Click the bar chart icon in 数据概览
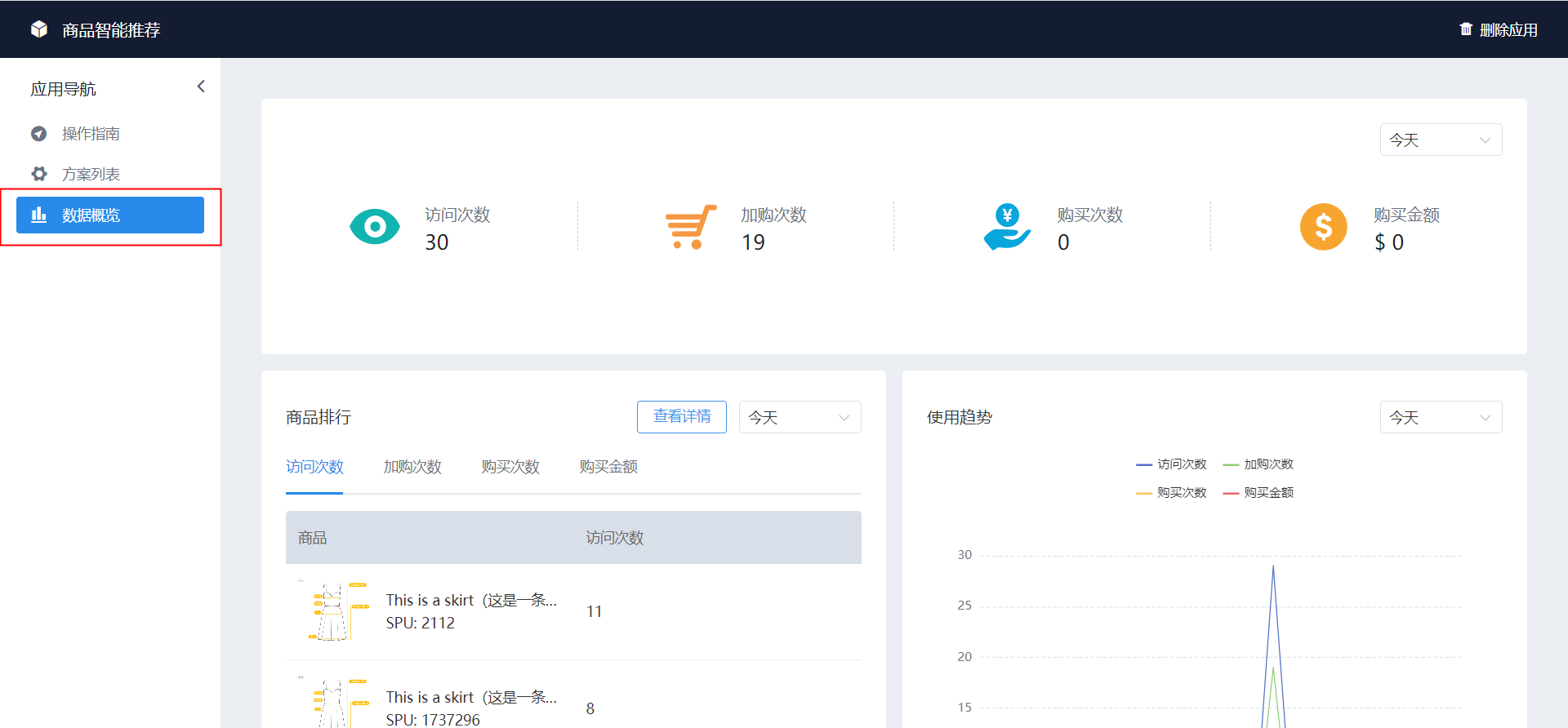Image resolution: width=1568 pixels, height=728 pixels. tap(39, 215)
